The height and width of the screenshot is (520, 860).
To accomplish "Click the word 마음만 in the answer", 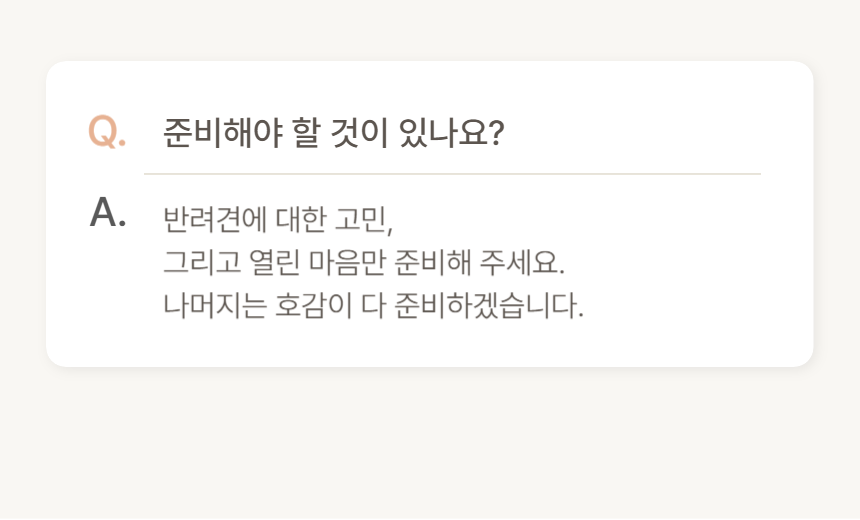I will pyautogui.click(x=347, y=262).
